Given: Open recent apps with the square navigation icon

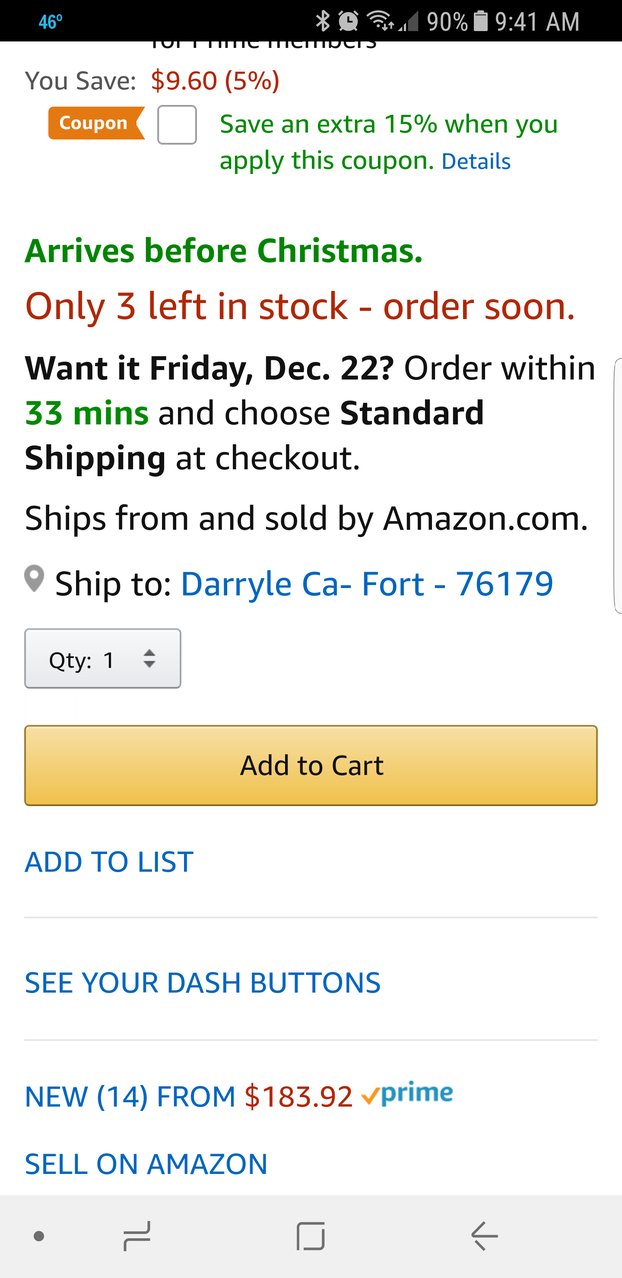Looking at the screenshot, I should [x=311, y=1237].
